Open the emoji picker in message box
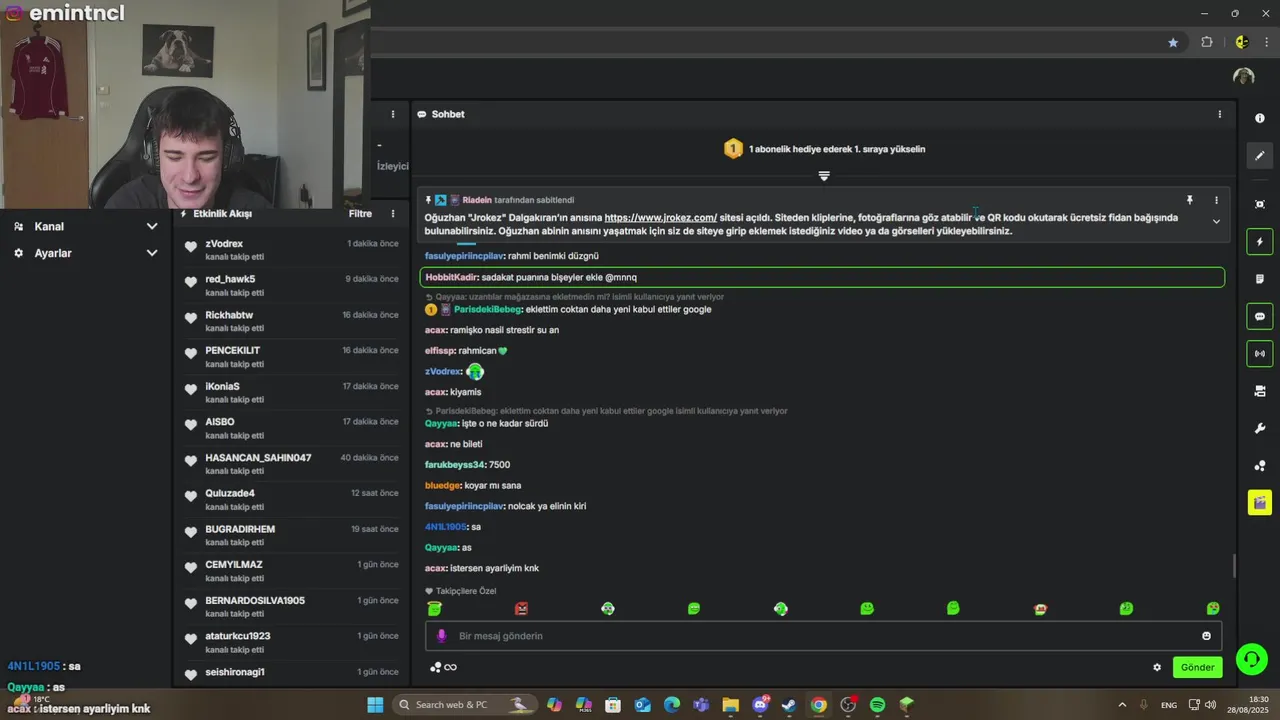This screenshot has height=720, width=1280. pyautogui.click(x=1206, y=636)
